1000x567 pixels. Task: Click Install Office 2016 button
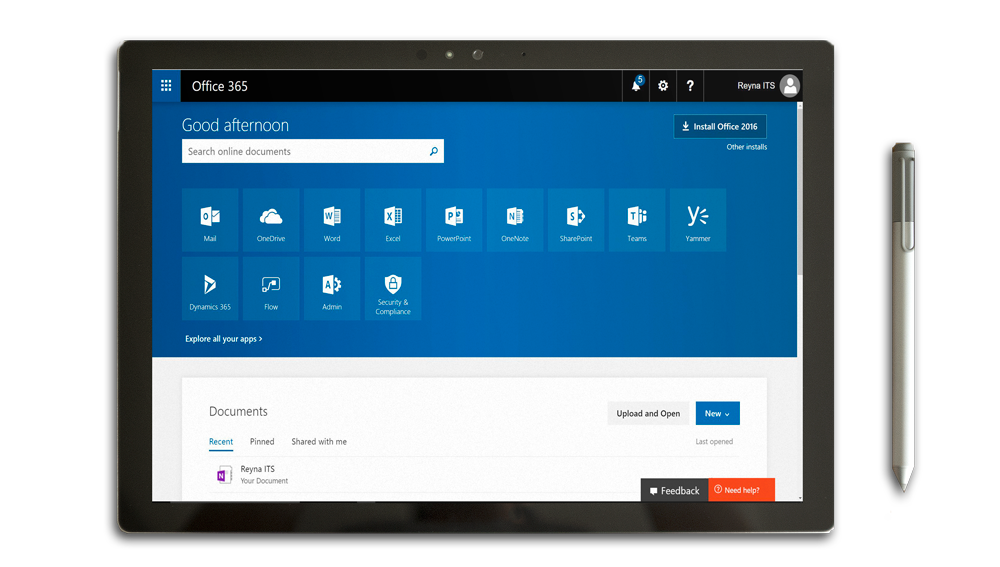click(x=720, y=126)
